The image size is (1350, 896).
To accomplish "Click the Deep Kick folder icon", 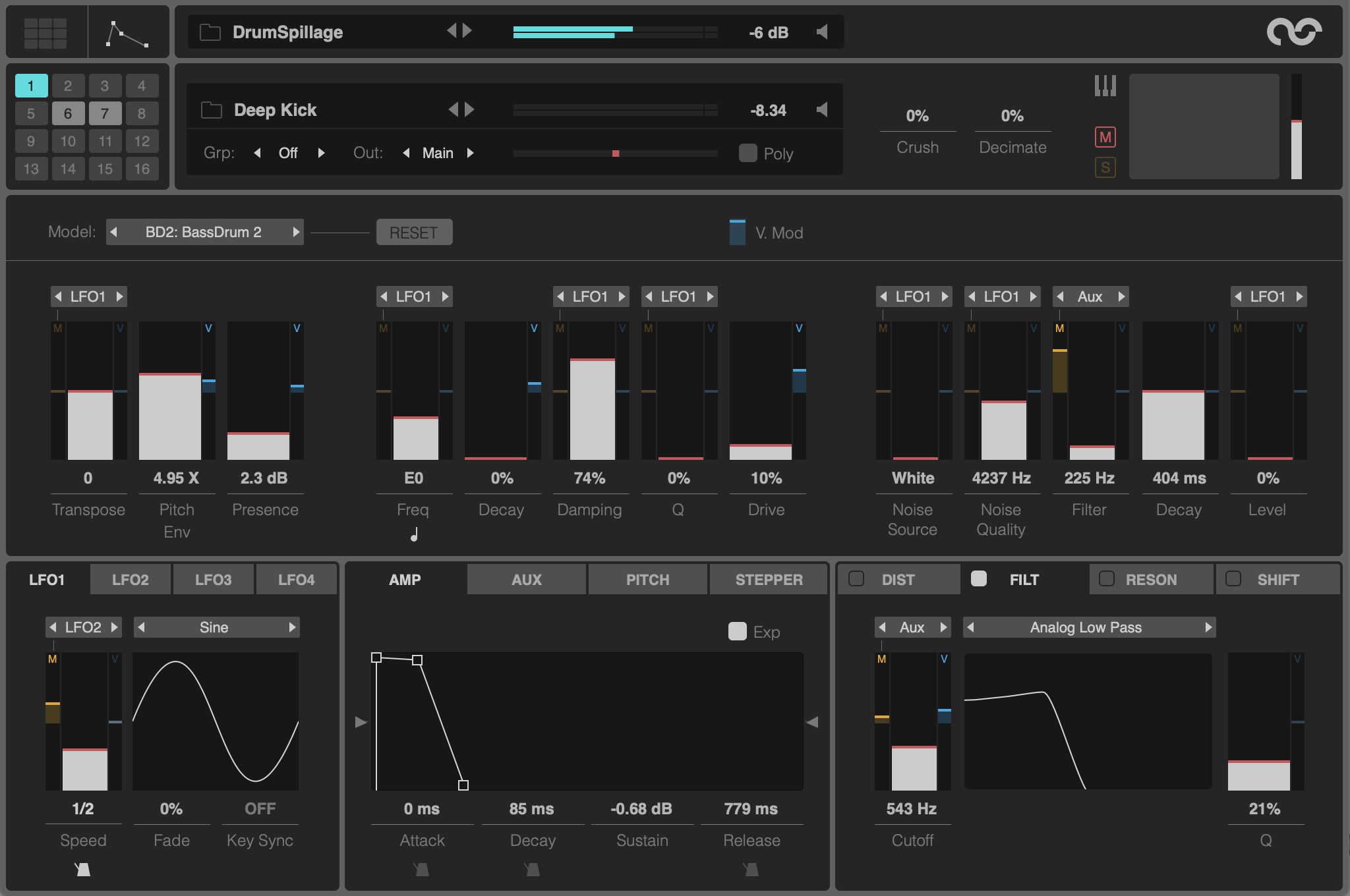I will coord(211,110).
